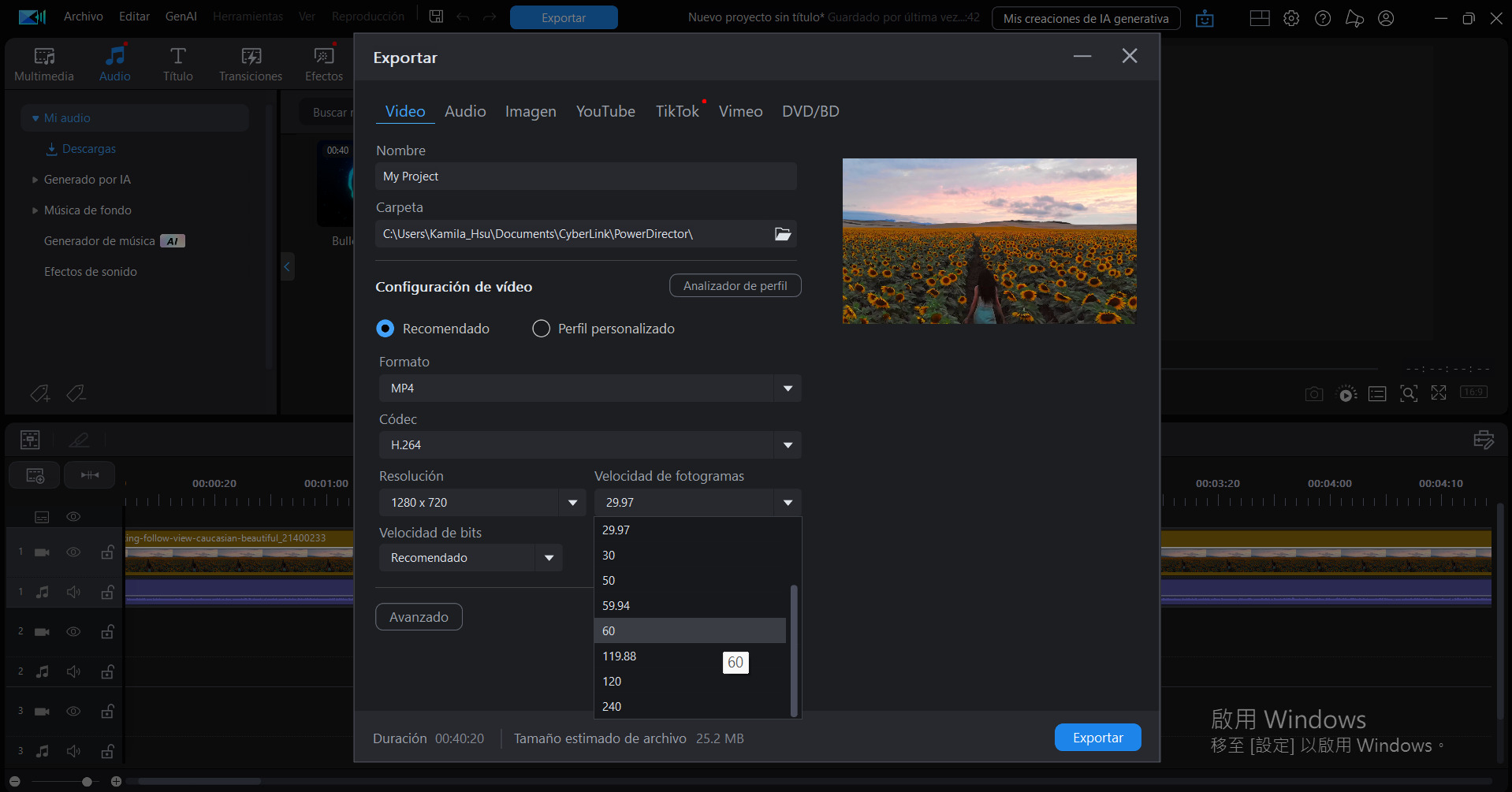
Task: Click the folder browse icon for export Carpeta
Action: coord(782,233)
